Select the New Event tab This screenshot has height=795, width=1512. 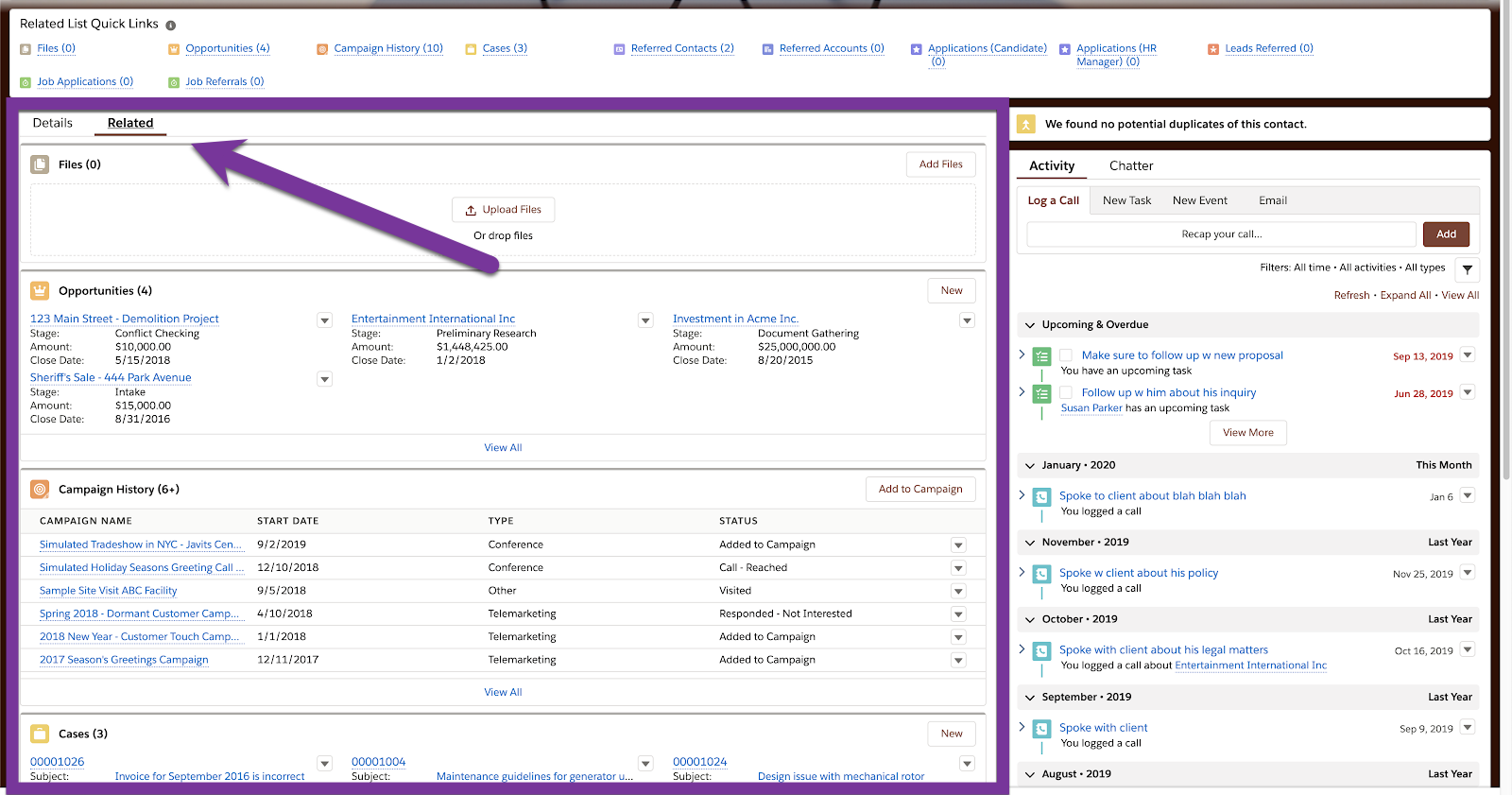[1200, 200]
